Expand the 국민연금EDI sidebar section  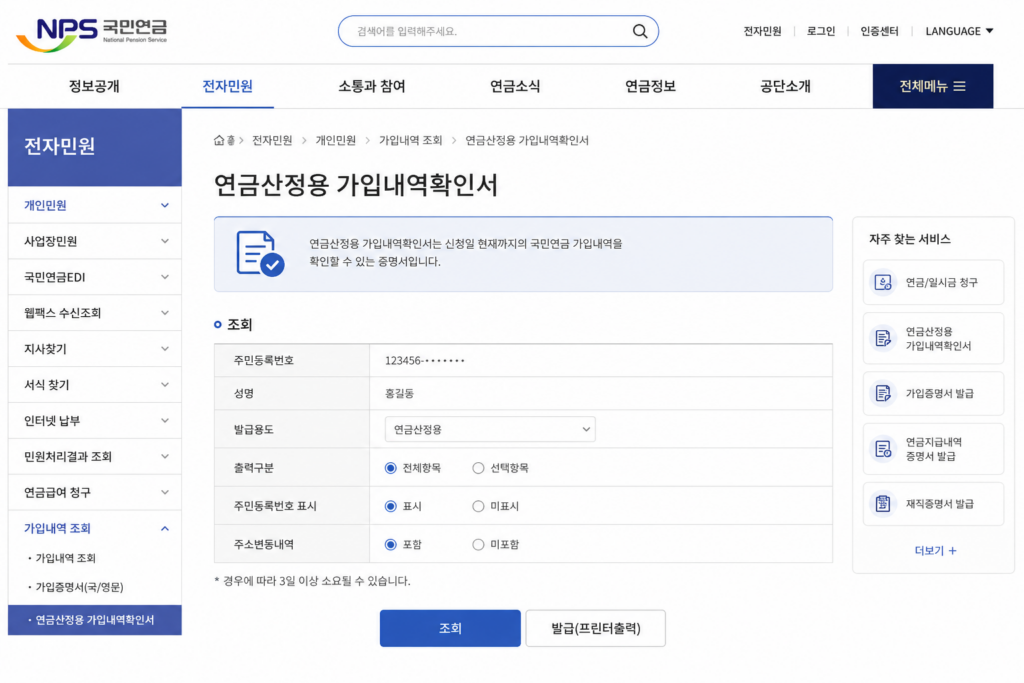pos(95,277)
